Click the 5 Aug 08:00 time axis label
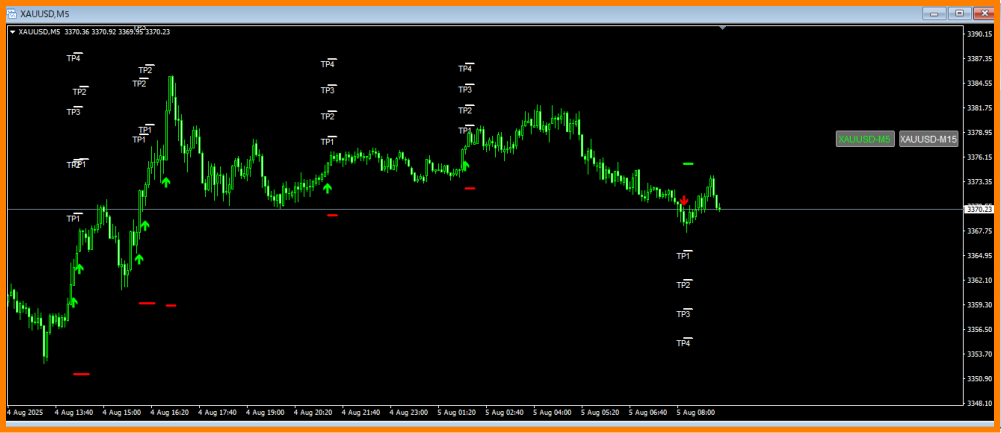Screen dimensions: 1001x433 tap(696, 411)
